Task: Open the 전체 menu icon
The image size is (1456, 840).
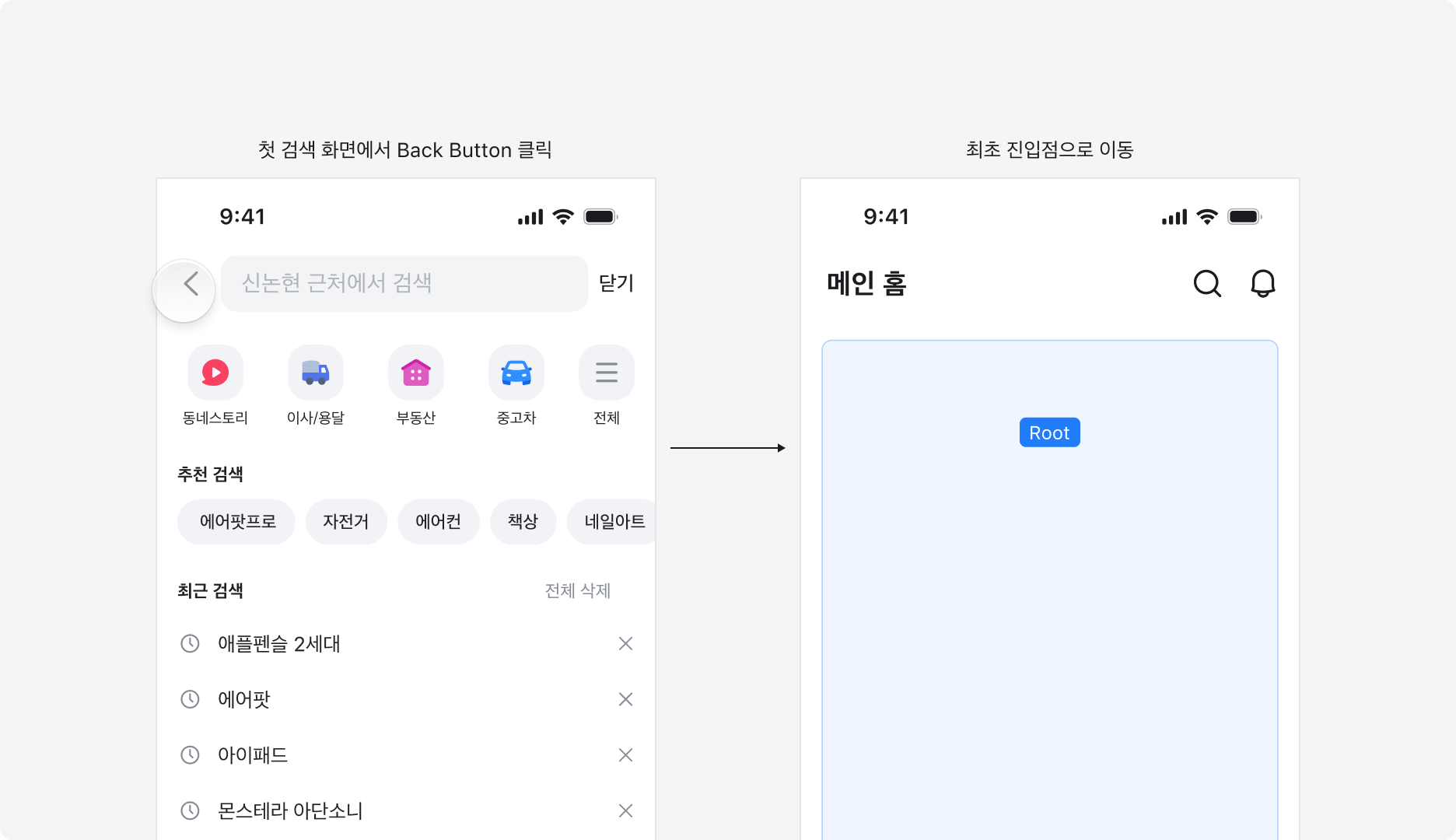Action: coord(607,373)
